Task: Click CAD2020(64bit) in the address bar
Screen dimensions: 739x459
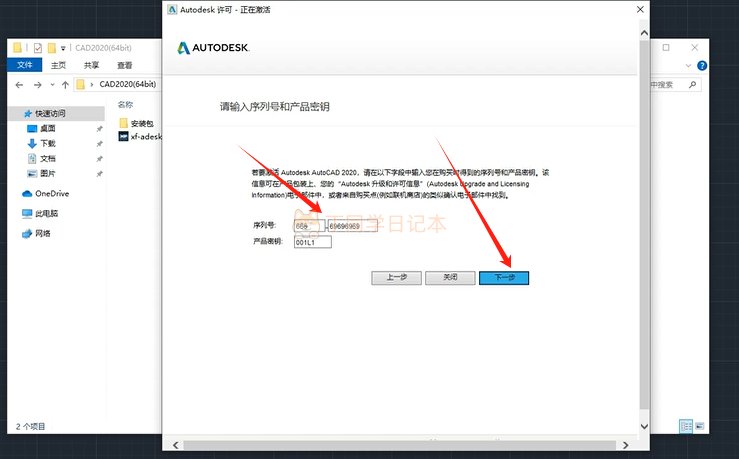Action: point(127,84)
